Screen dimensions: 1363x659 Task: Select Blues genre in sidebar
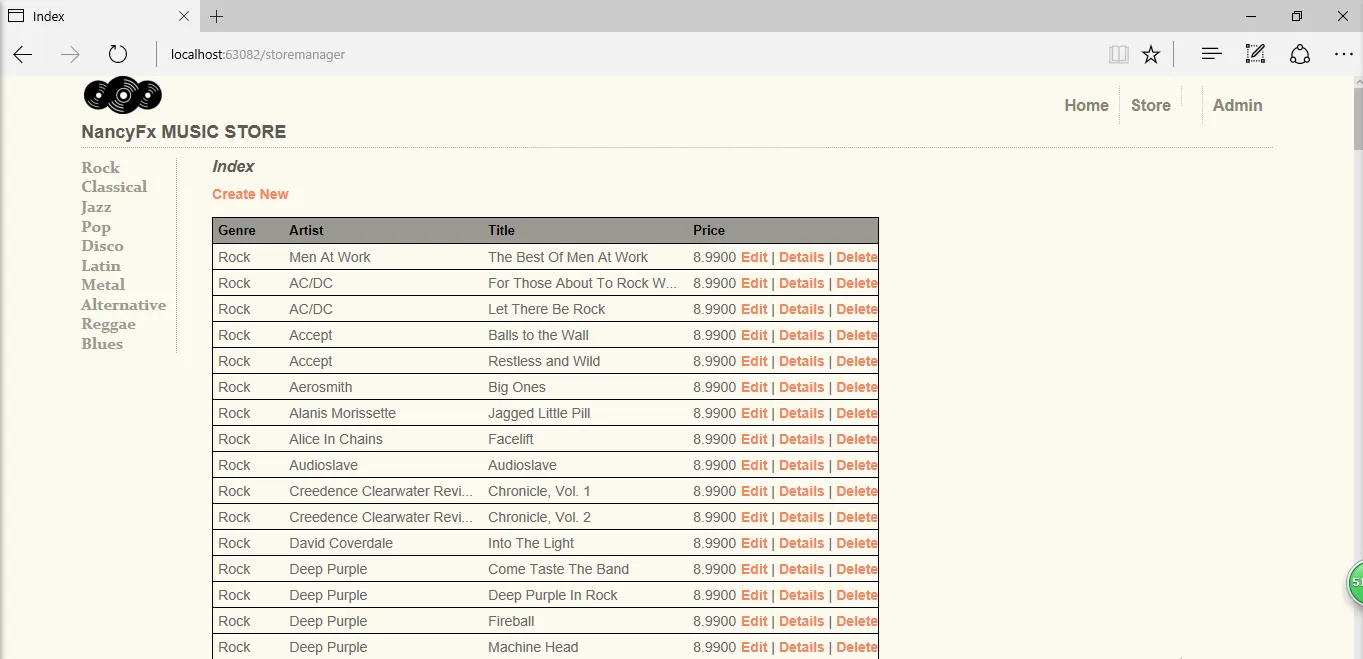pyautogui.click(x=102, y=344)
